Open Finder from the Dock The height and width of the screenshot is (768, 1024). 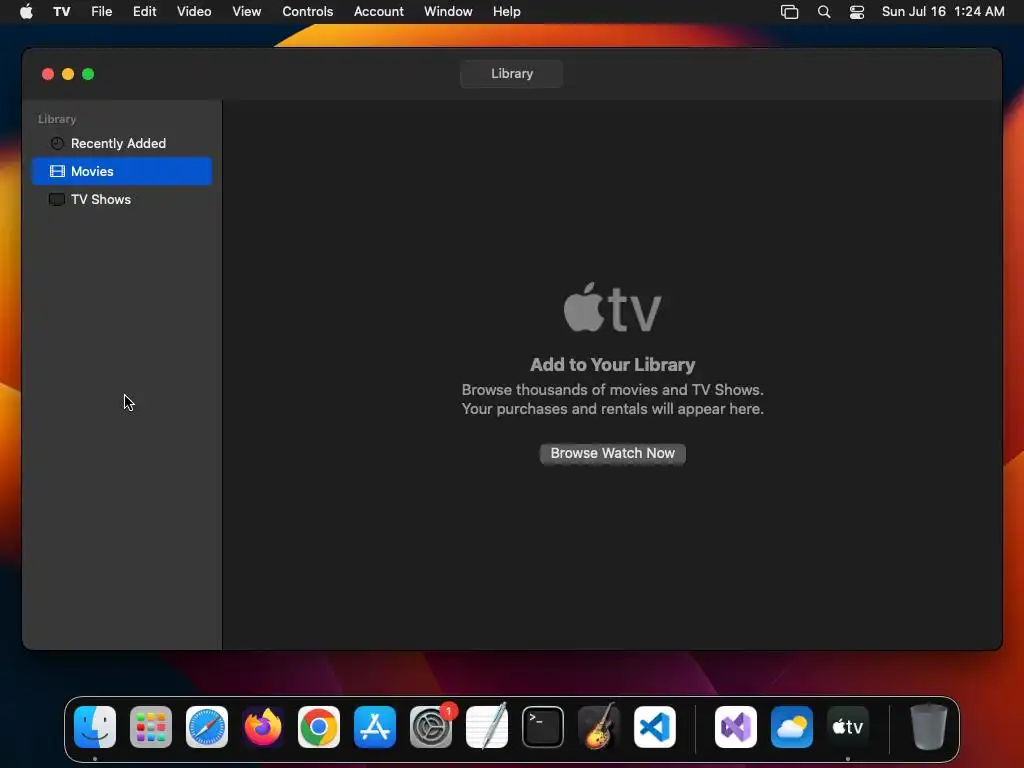[95, 727]
